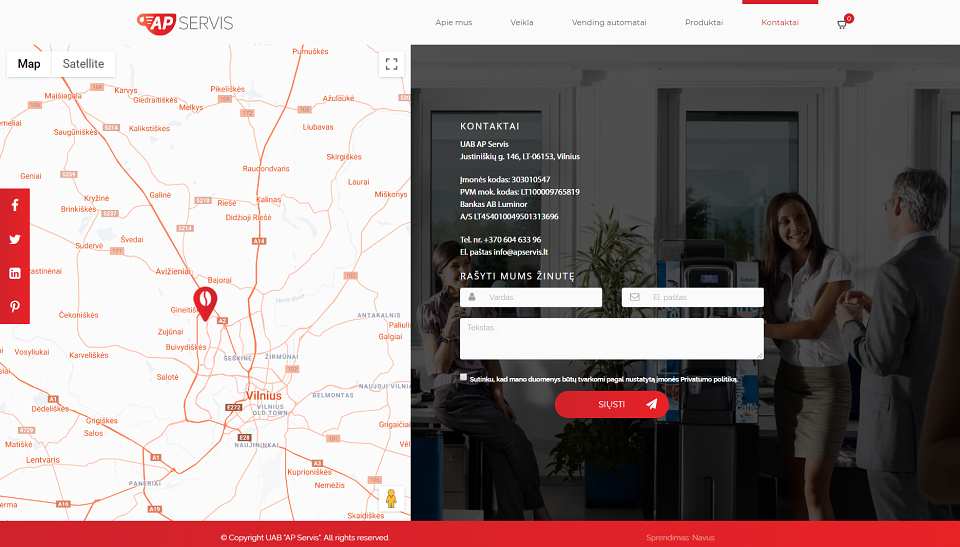This screenshot has height=547, width=960.
Task: Focus the Vardas name field
Action: pyautogui.click(x=531, y=297)
